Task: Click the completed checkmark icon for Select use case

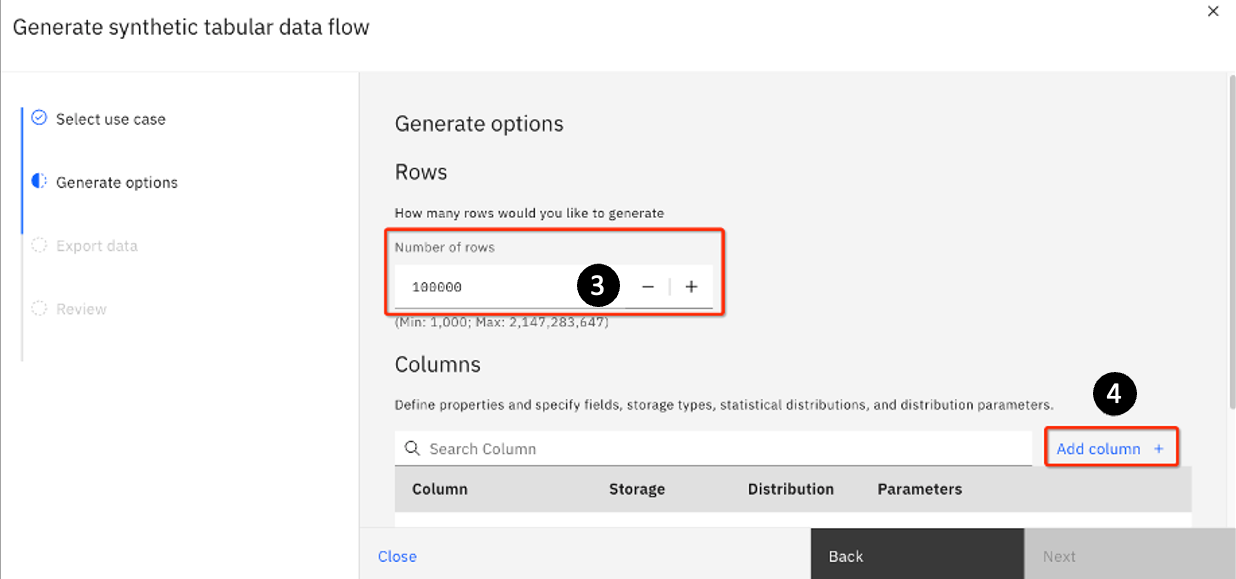Action: coord(39,118)
